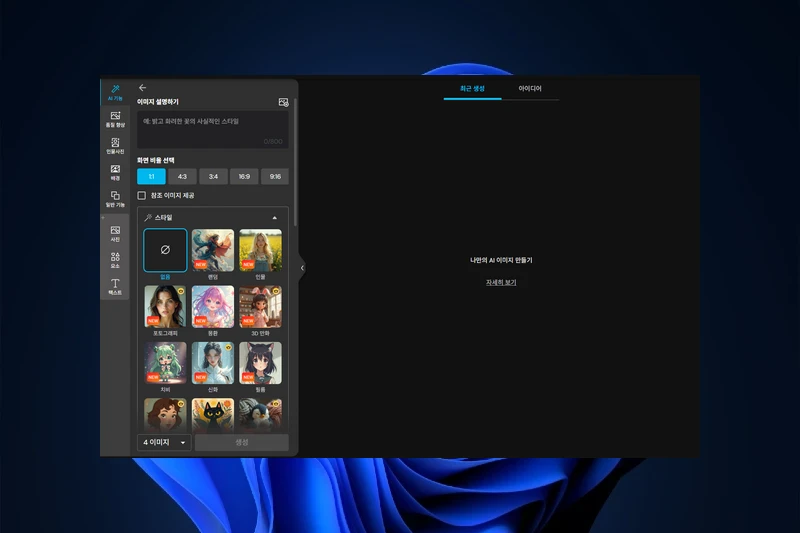Open the 배경 background sidebar tool
This screenshot has height=533, width=800.
[115, 172]
